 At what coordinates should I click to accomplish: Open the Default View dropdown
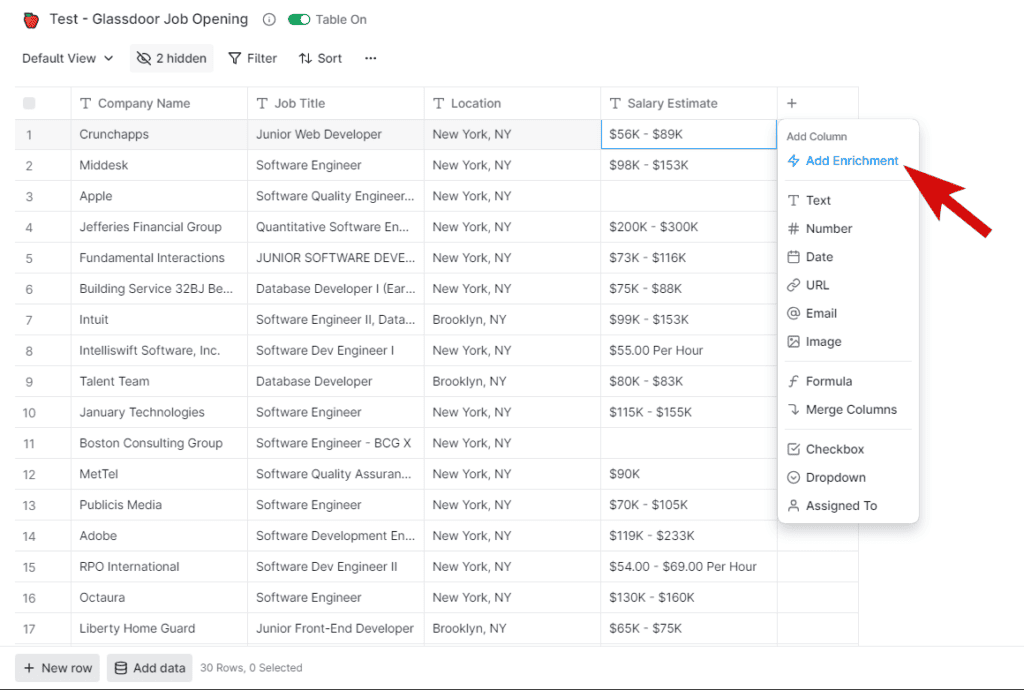(64, 58)
